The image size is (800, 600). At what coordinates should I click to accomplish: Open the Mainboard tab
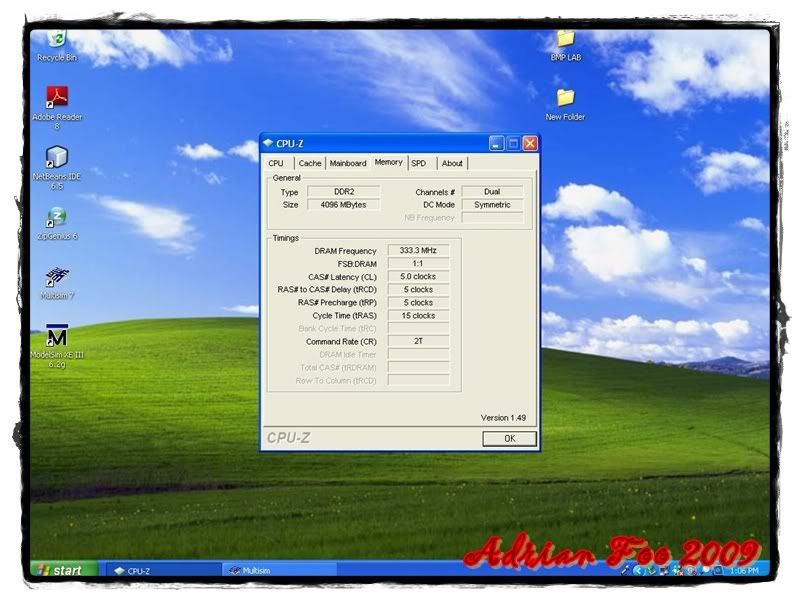(348, 163)
